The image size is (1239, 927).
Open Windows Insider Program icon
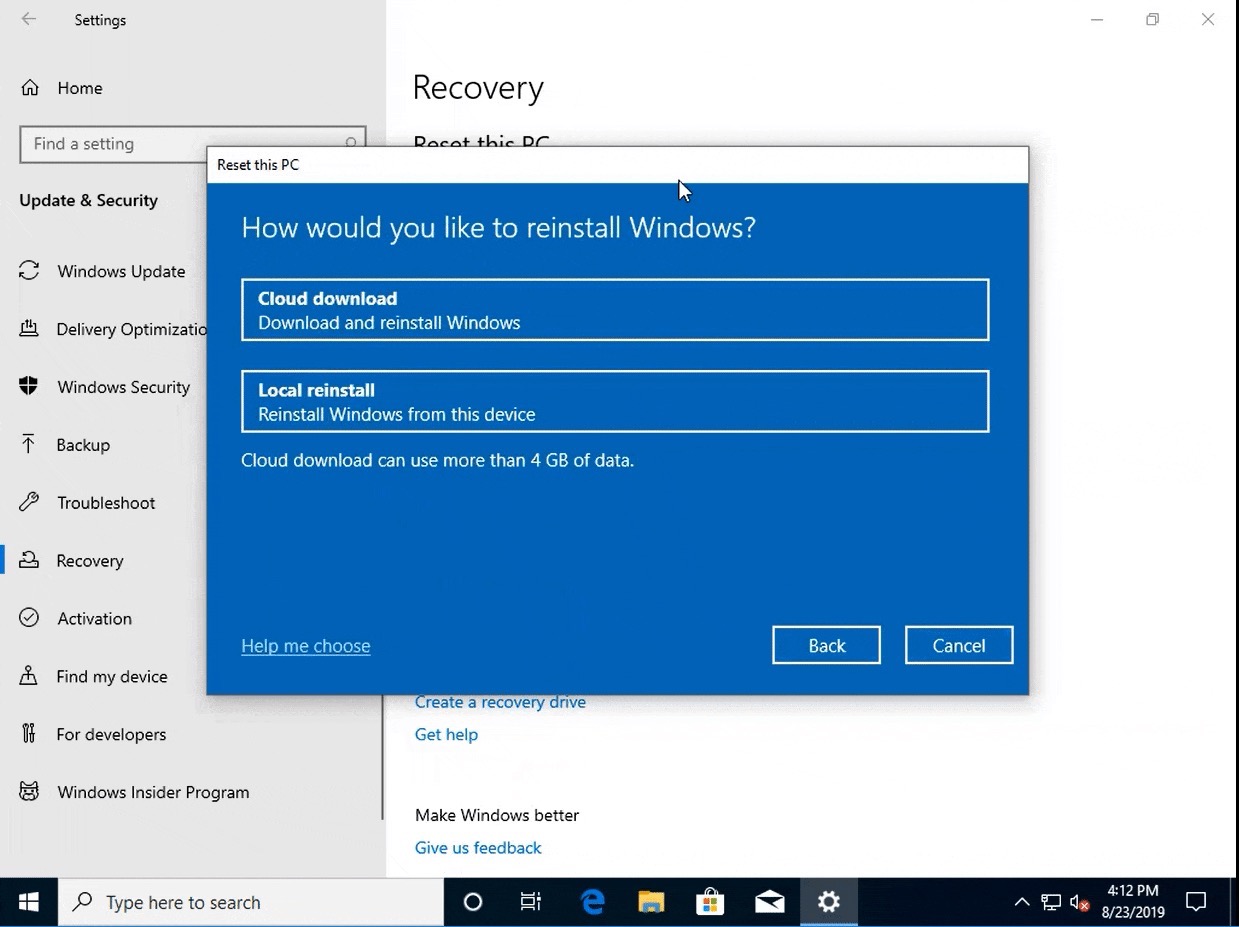tap(29, 792)
